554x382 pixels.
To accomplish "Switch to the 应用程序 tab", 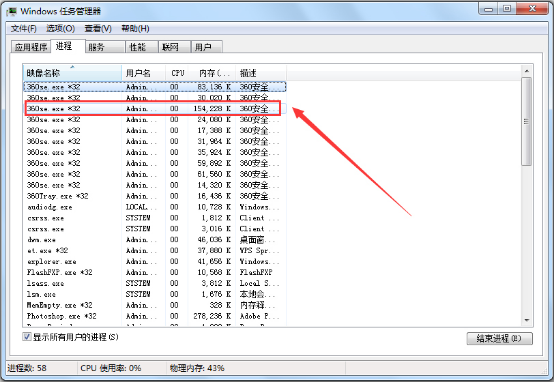I will 31,47.
